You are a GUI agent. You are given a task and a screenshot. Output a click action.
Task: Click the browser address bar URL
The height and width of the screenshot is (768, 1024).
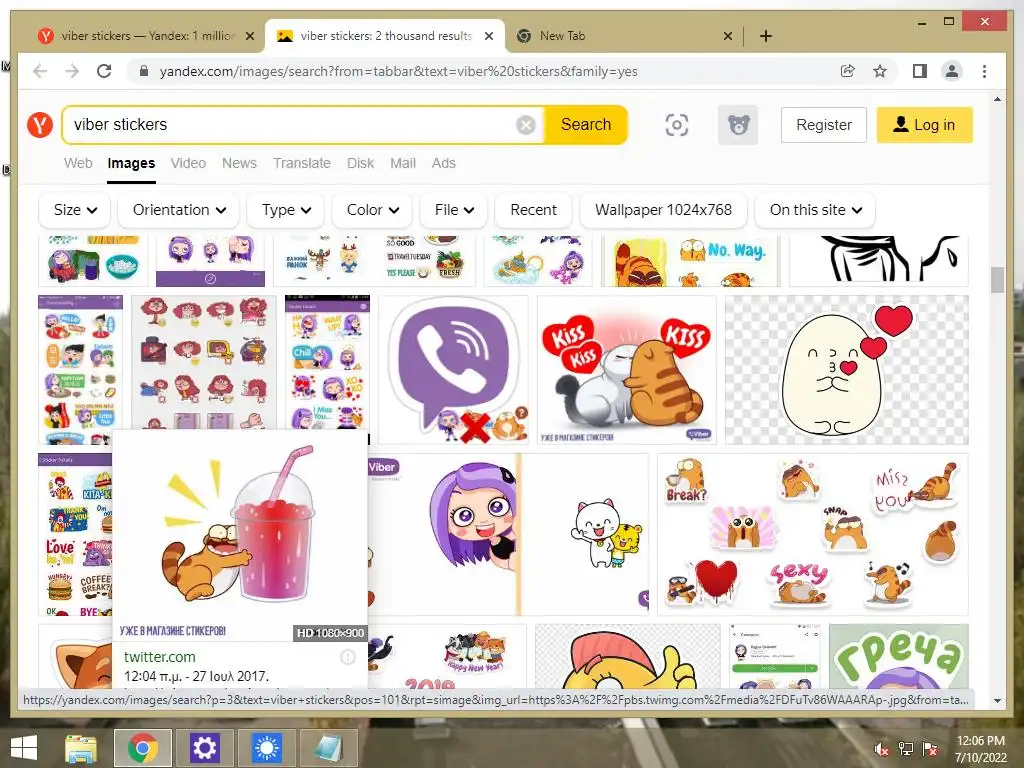point(398,71)
